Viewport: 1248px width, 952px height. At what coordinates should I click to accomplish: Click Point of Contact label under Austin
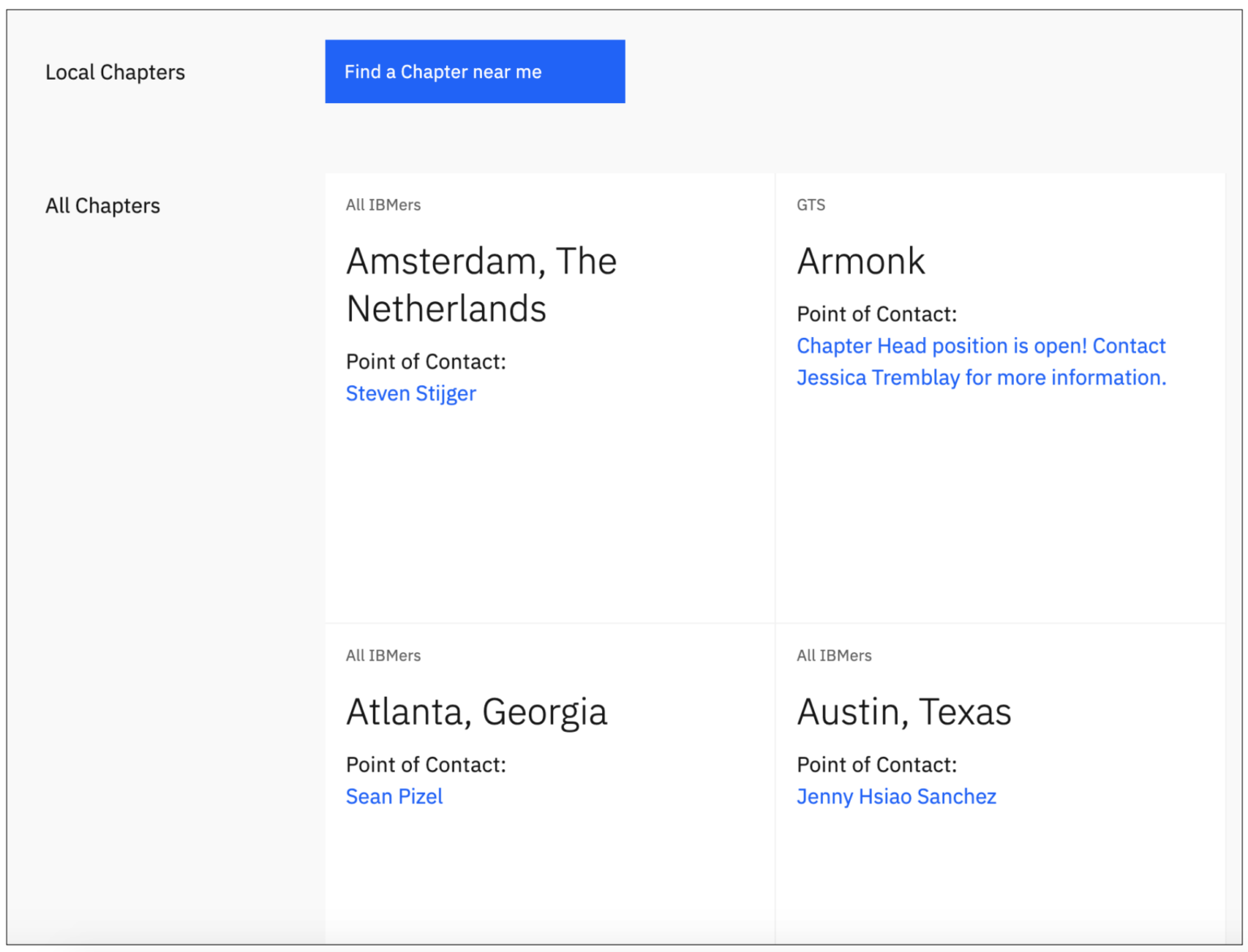pos(877,764)
